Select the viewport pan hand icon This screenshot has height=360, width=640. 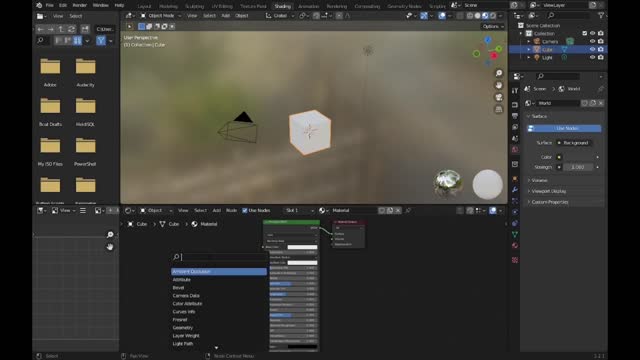pos(499,85)
